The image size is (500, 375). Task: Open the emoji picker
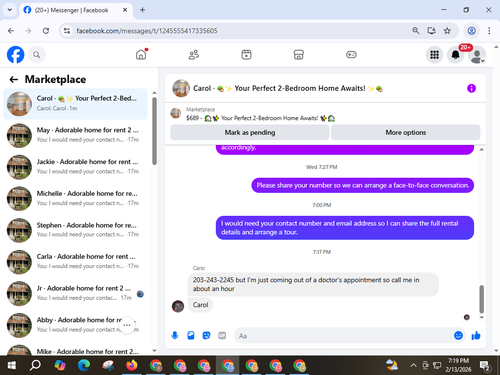pyautogui.click(x=458, y=335)
